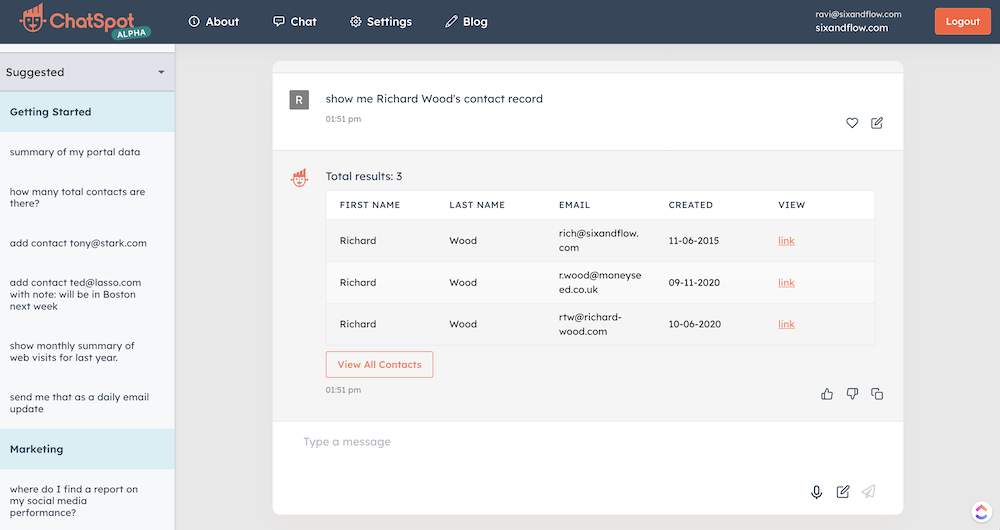Click the ClickUp floating icon
The height and width of the screenshot is (530, 1000).
pos(982,511)
